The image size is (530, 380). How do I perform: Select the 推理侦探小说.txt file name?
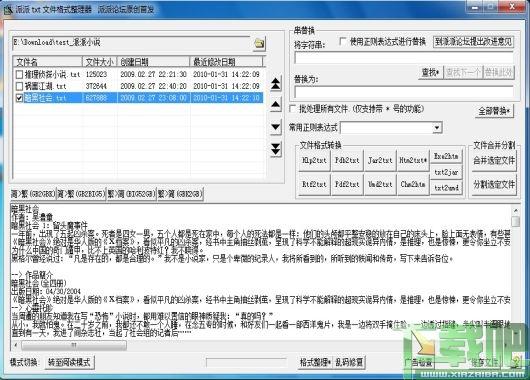pos(52,74)
